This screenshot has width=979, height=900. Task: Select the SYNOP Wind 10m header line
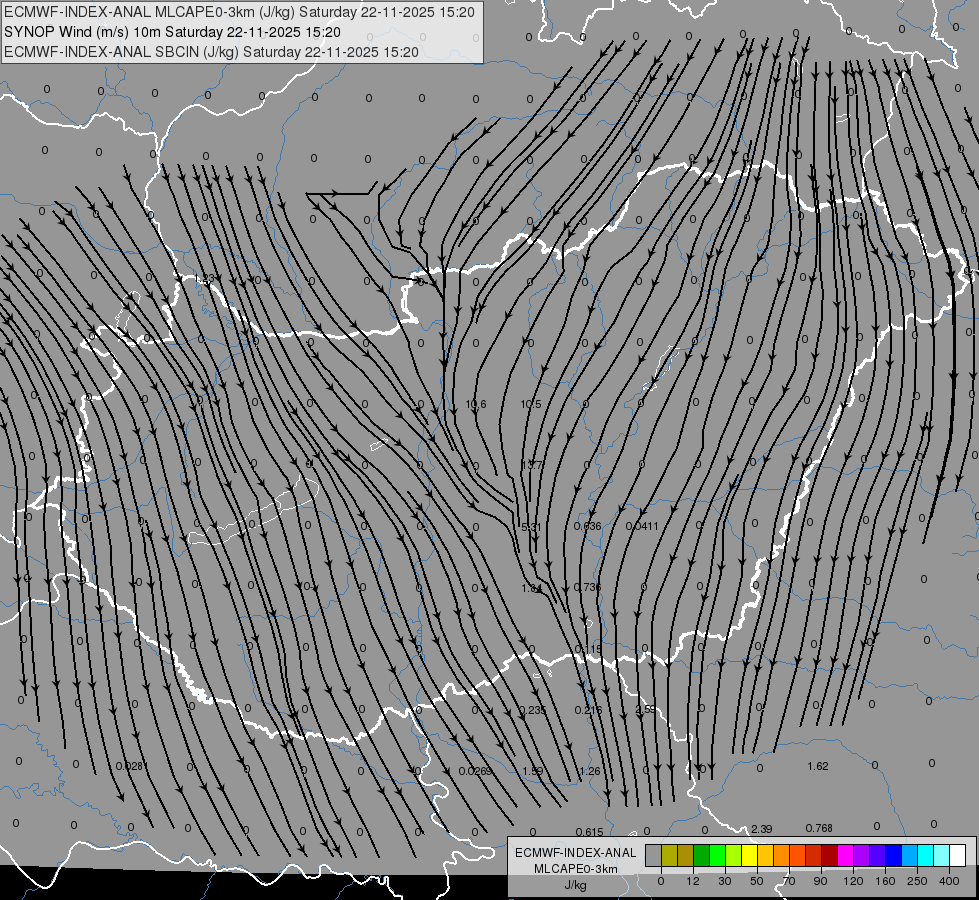(172, 32)
